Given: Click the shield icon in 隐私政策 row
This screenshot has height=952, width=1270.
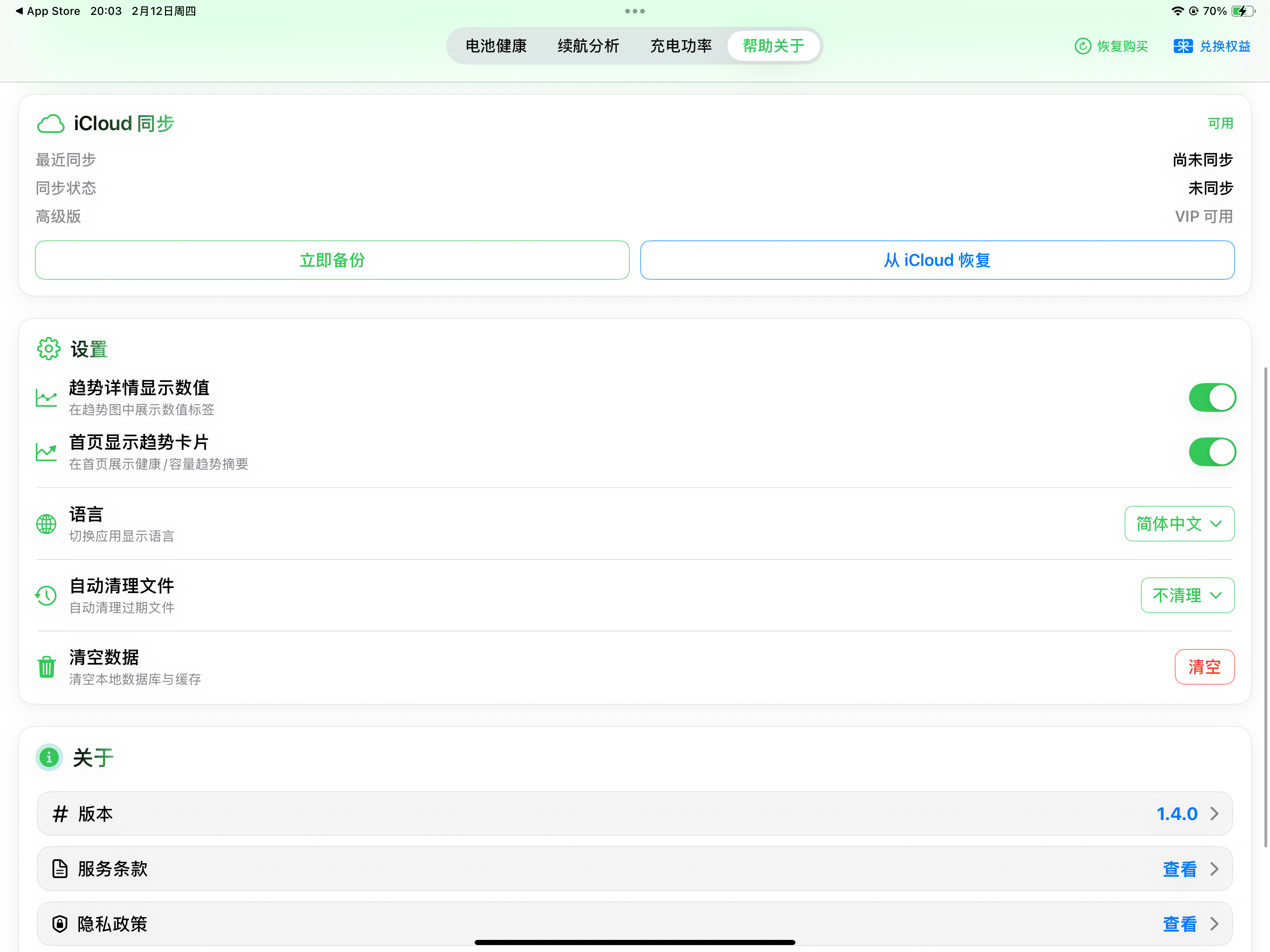Looking at the screenshot, I should click(x=60, y=923).
